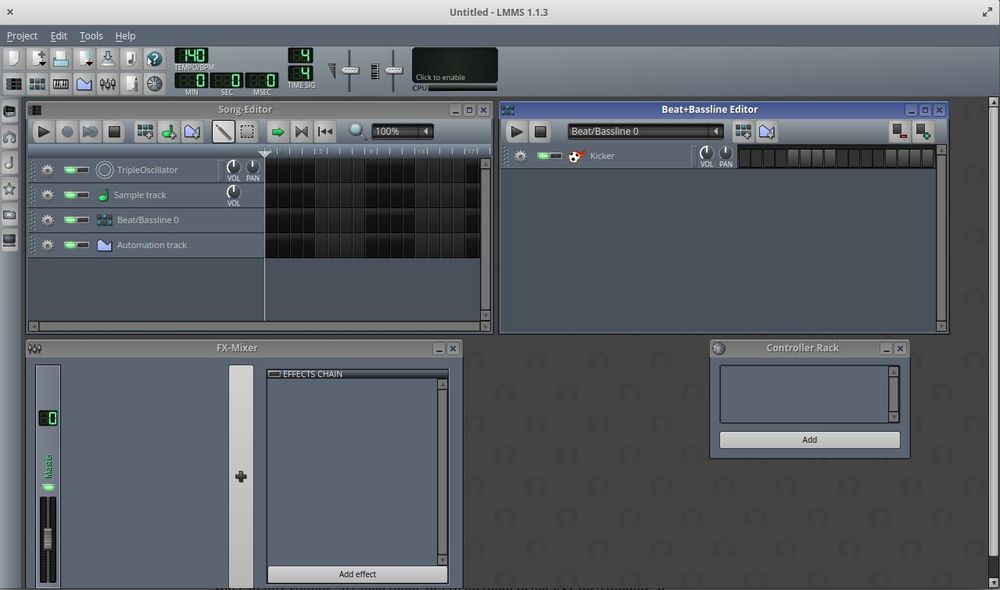Open recent projects dropdown on toolbar
1000x590 pixels.
point(83,58)
